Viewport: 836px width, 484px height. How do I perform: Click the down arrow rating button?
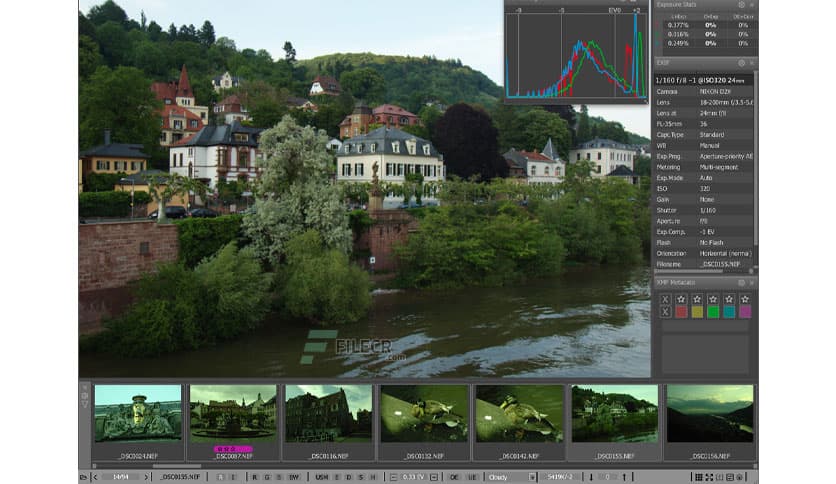[x=591, y=477]
